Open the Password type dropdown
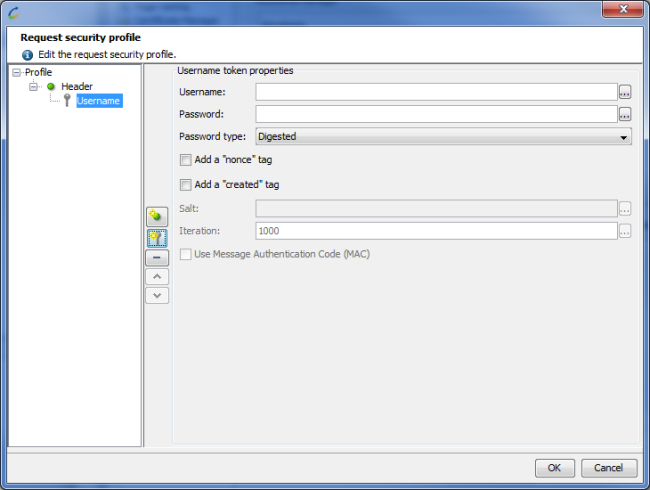Viewport: 650px width, 490px height. click(x=443, y=137)
